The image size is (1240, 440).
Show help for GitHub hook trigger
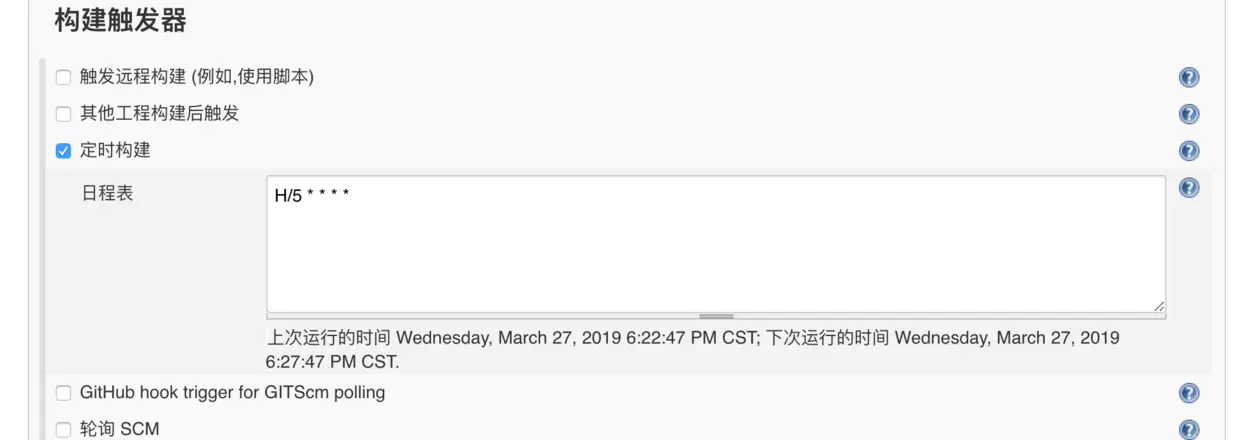pyautogui.click(x=1189, y=393)
